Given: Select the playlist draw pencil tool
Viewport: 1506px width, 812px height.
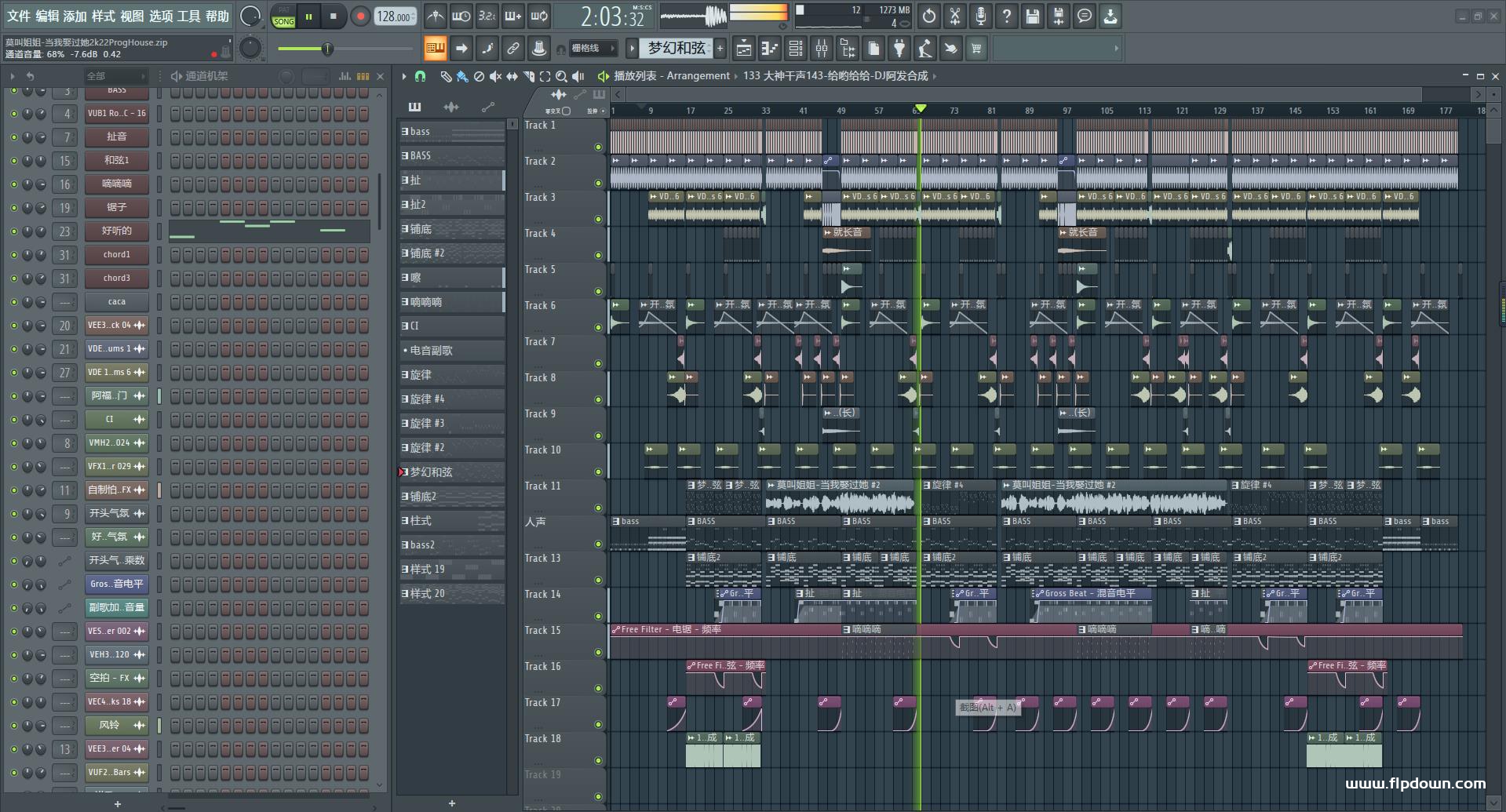Looking at the screenshot, I should click(x=446, y=76).
